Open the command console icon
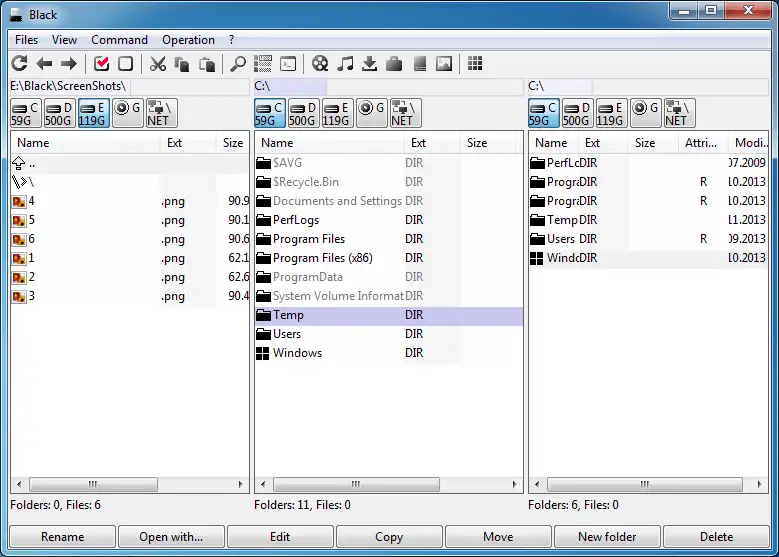The image size is (779, 557). tap(288, 64)
